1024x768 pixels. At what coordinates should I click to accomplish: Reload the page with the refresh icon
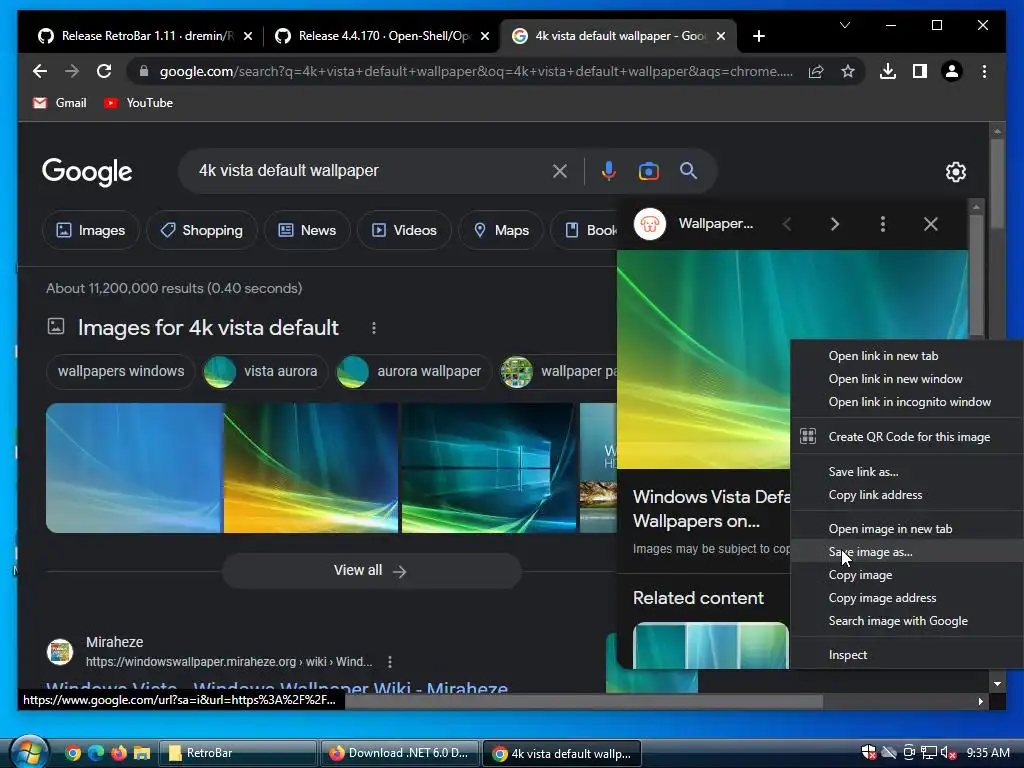[x=104, y=71]
